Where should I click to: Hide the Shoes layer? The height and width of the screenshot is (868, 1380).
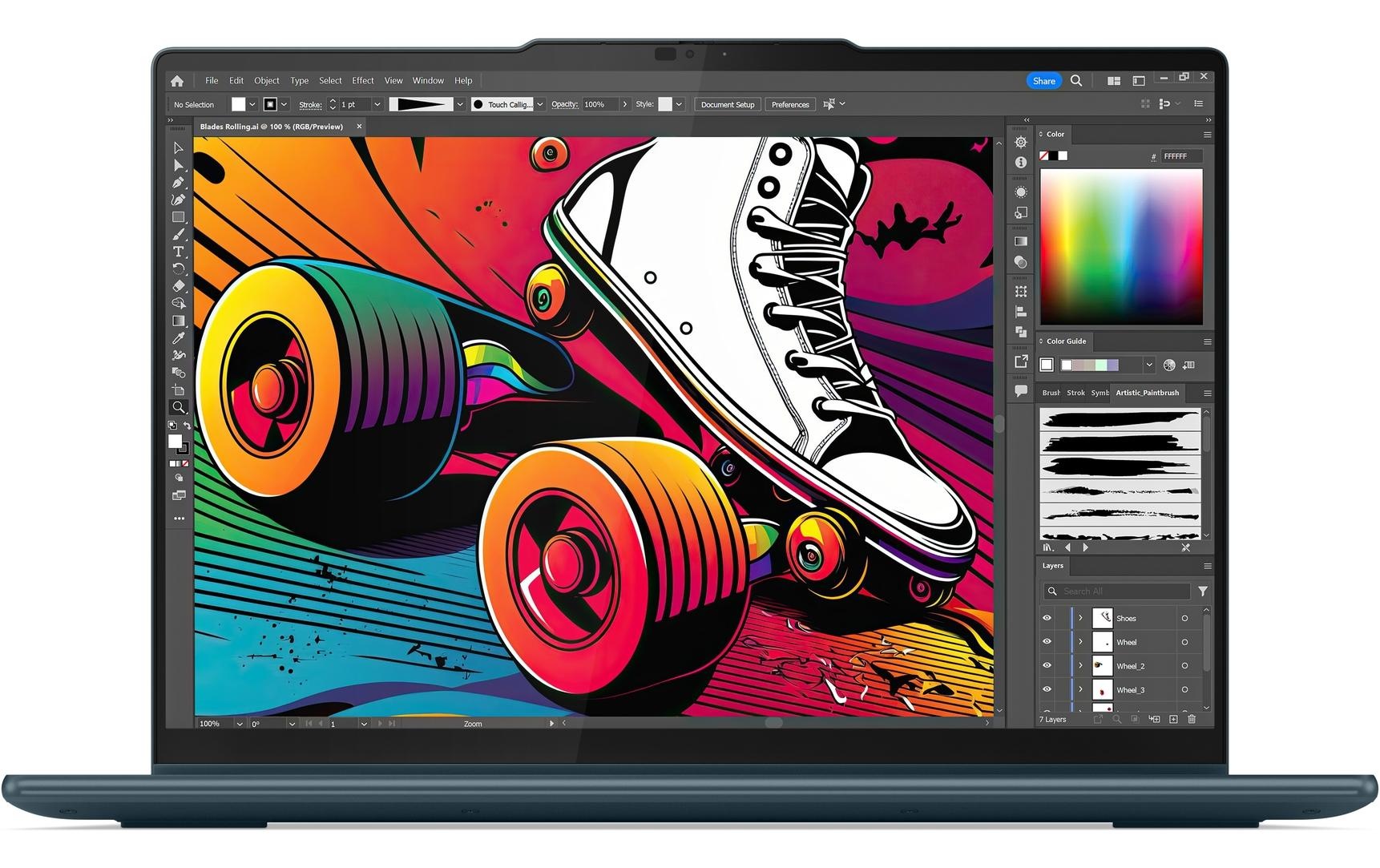click(1047, 618)
